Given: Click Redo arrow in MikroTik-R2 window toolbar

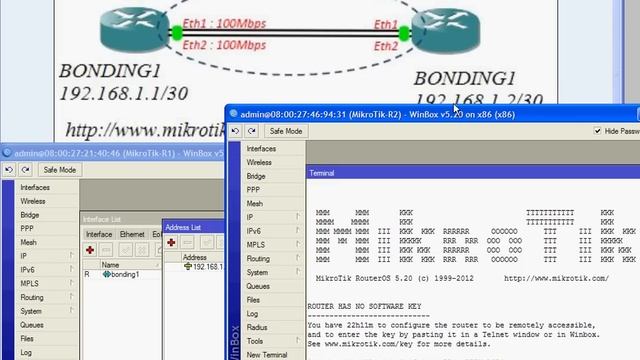Looking at the screenshot, I should click(252, 131).
